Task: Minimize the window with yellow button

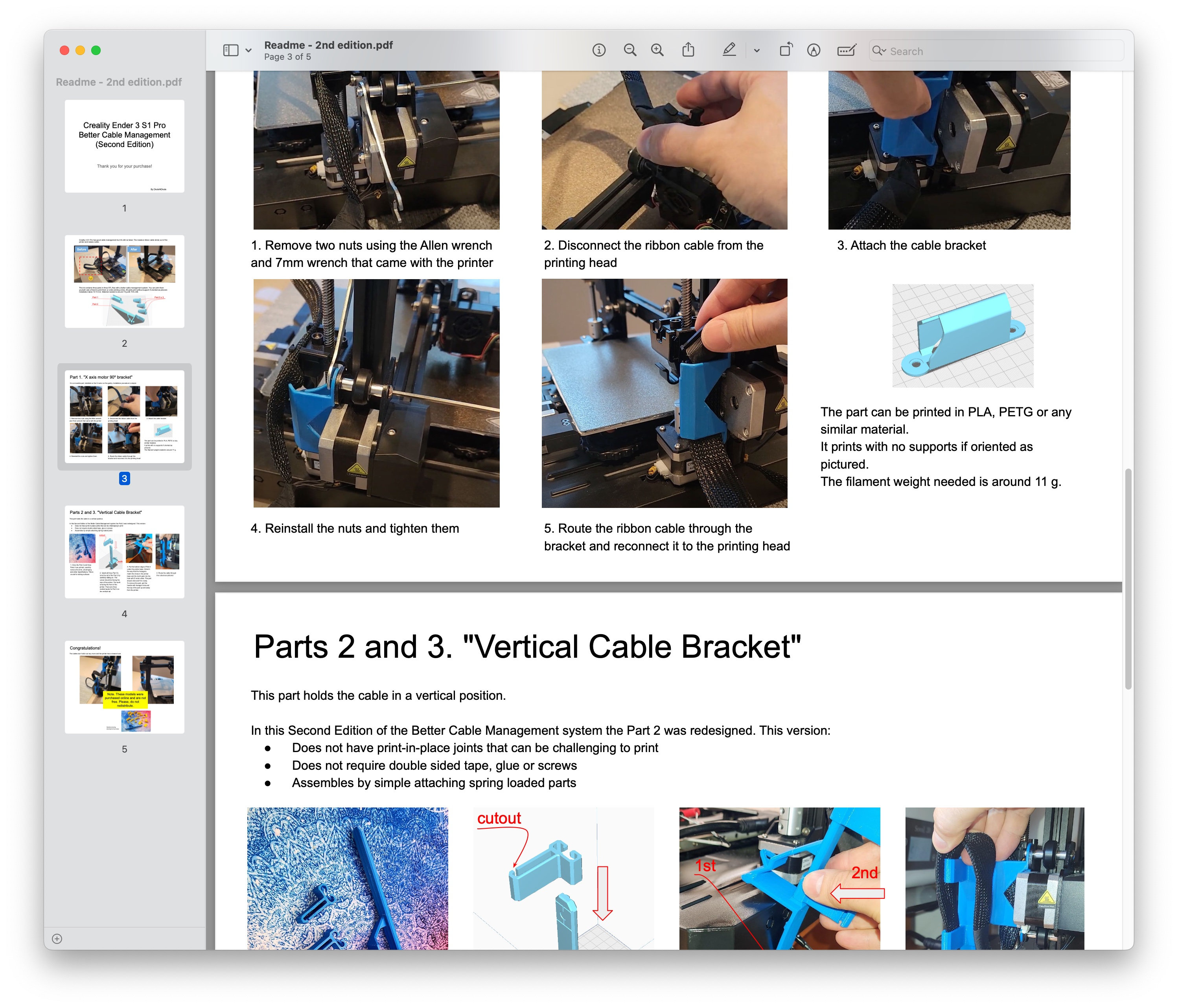Action: coord(80,51)
